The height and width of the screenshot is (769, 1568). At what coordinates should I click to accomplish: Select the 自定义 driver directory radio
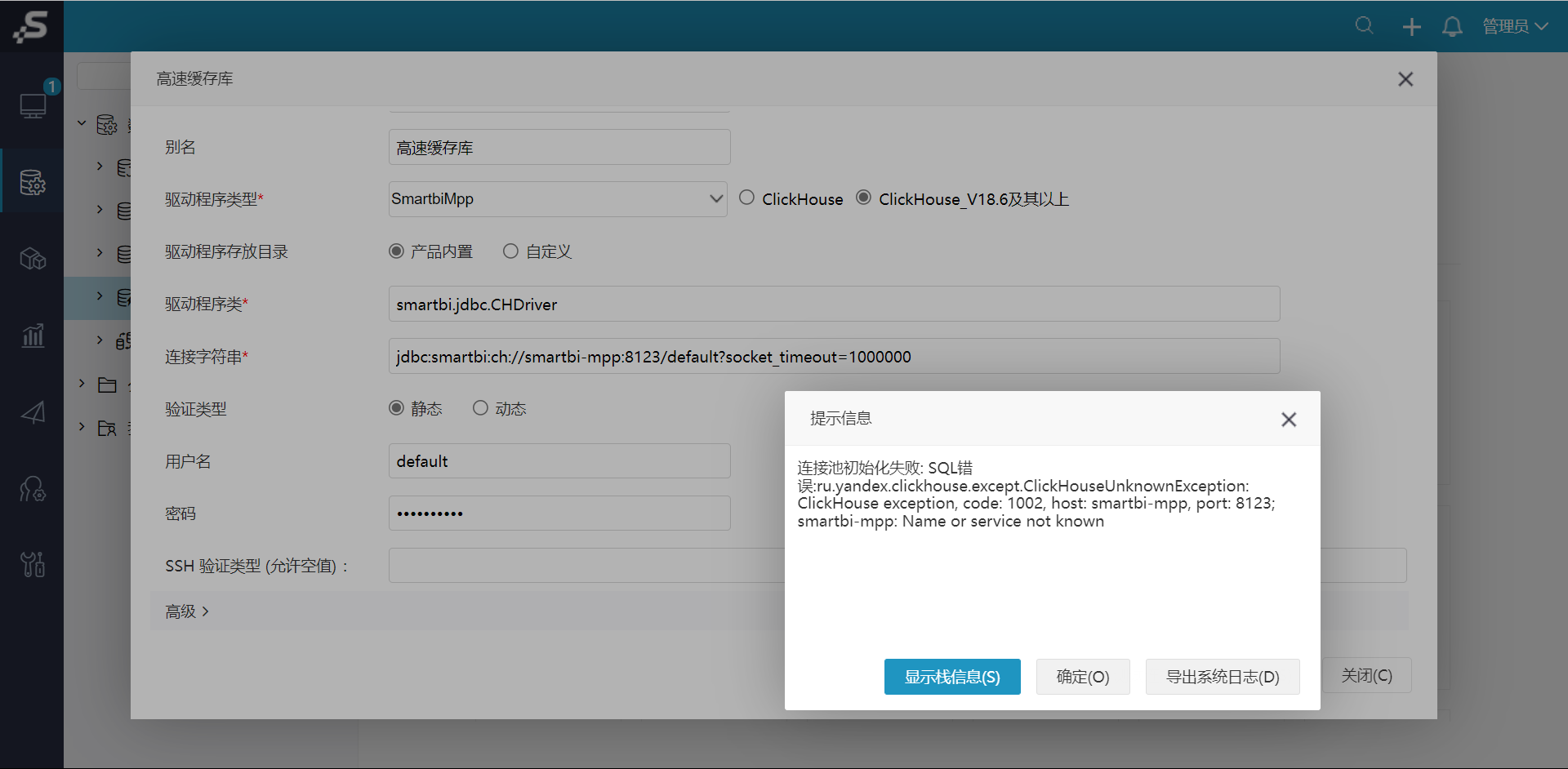510,251
